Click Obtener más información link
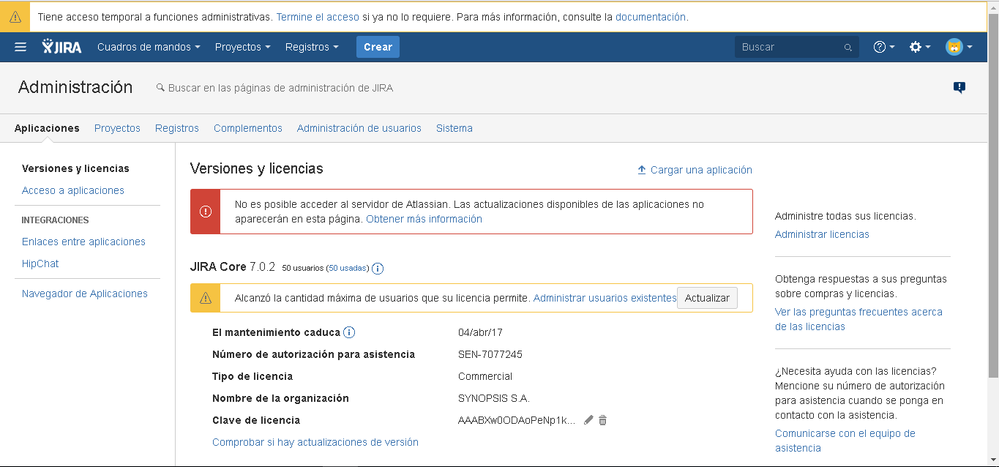The height and width of the screenshot is (467, 999). point(424,219)
